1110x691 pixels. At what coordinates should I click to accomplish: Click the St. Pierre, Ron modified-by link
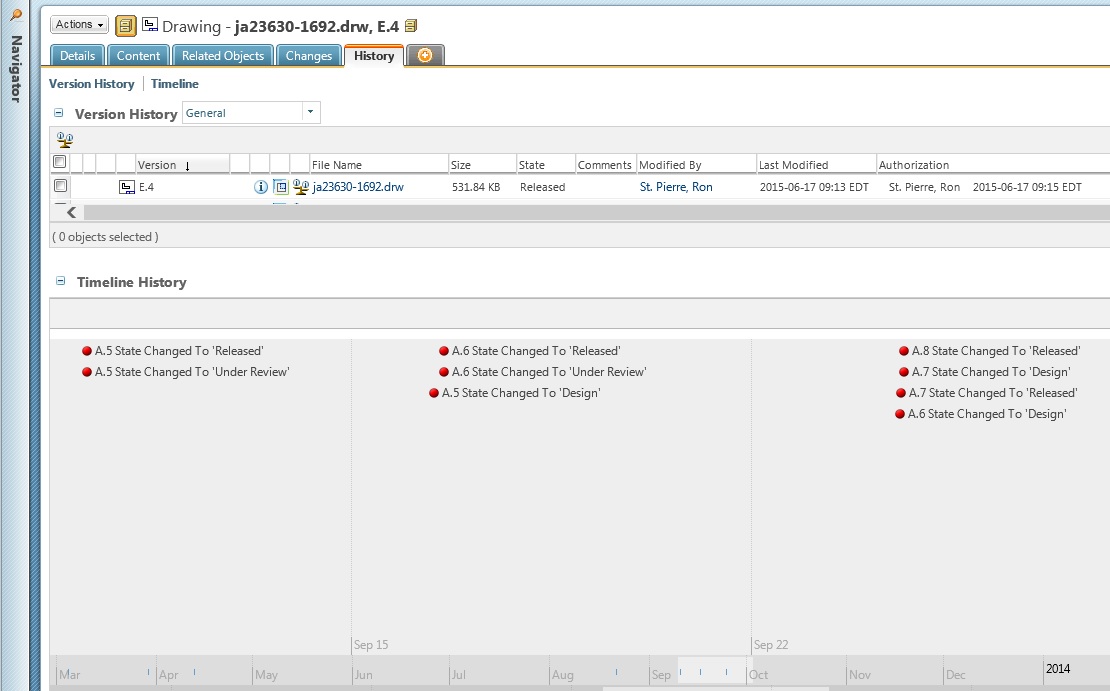[676, 187]
